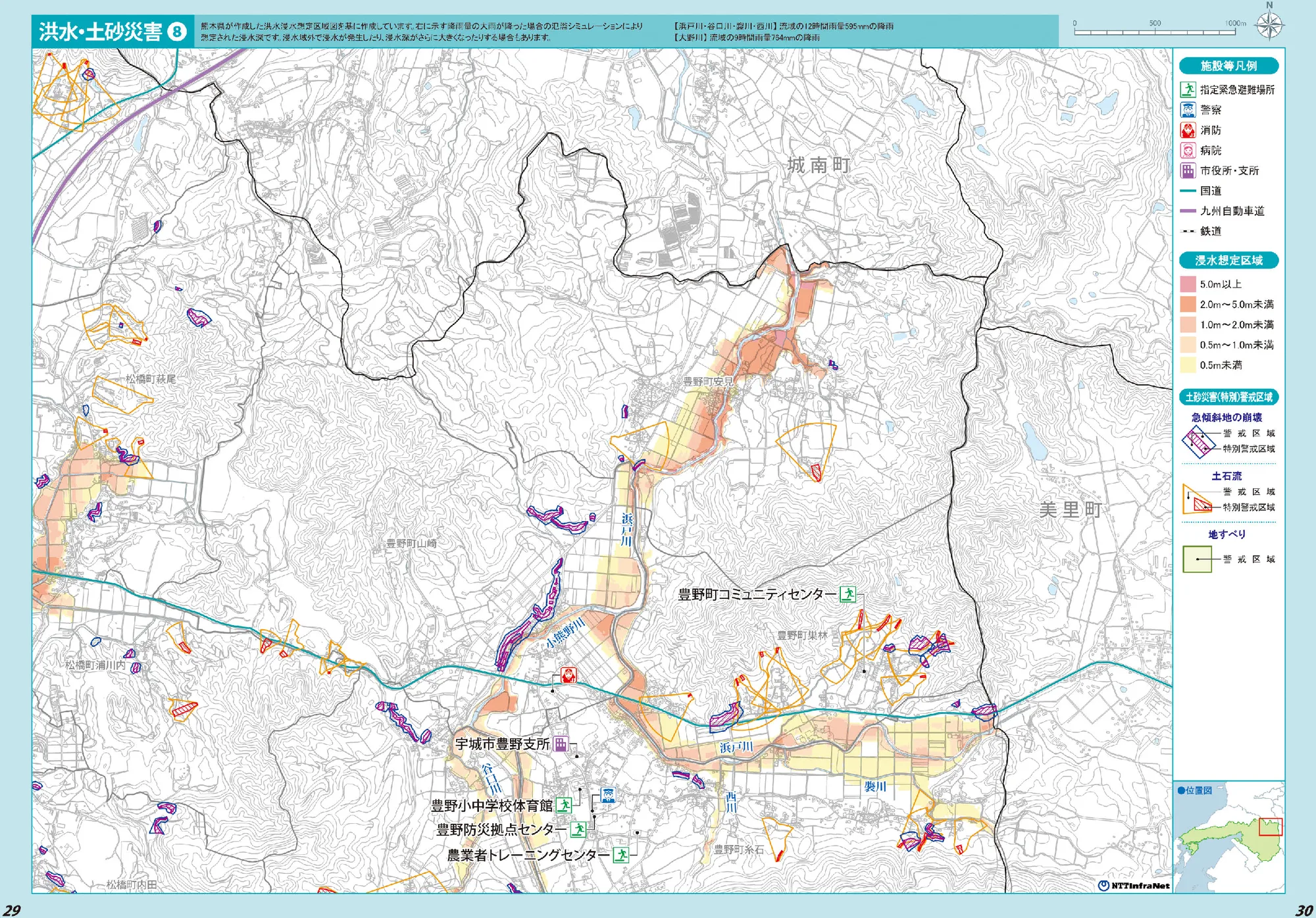Click the 警察 police icon in the legend
The height and width of the screenshot is (918, 1316).
[x=1188, y=110]
